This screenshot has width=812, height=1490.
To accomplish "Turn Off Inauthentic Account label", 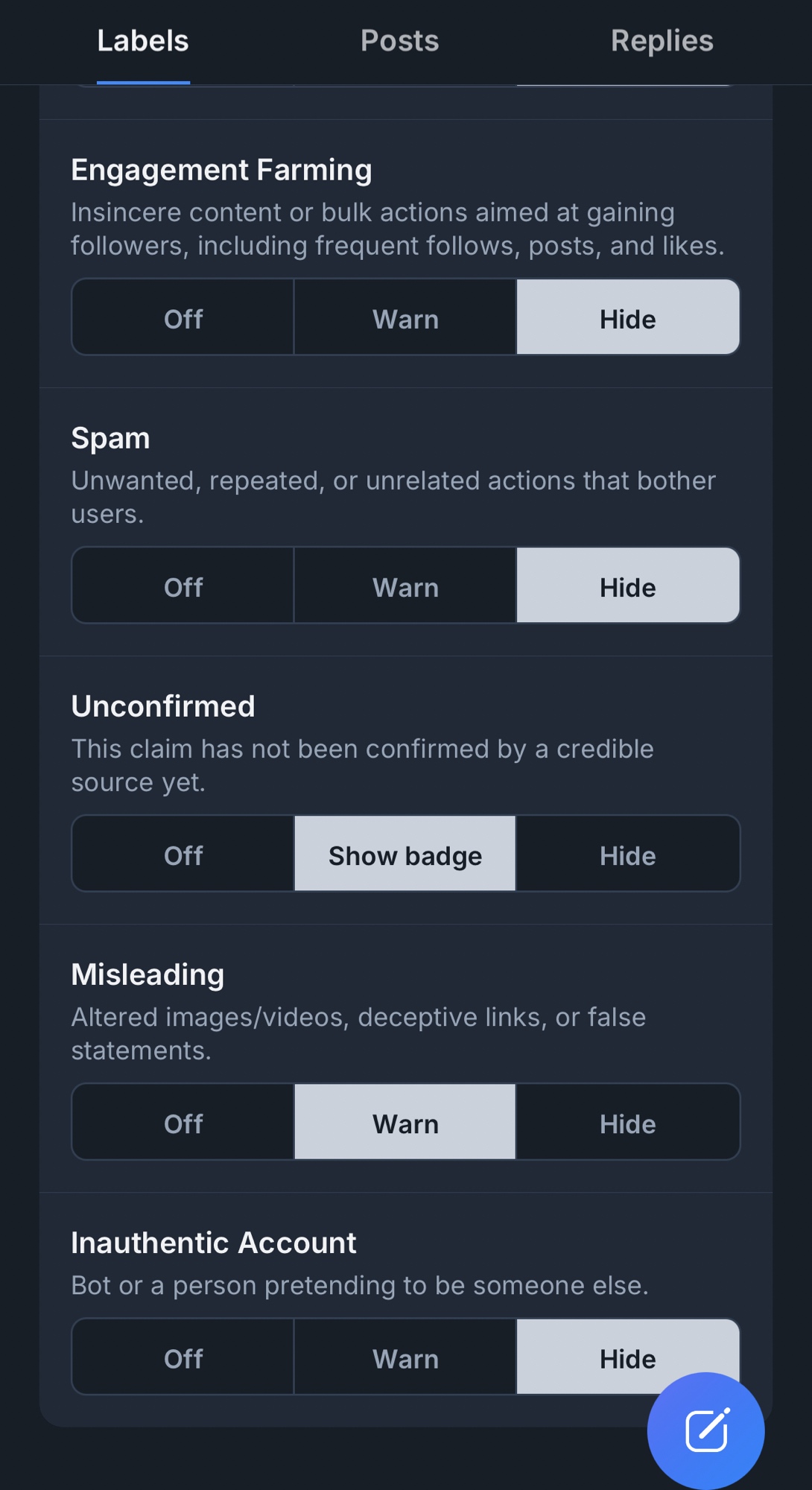I will click(x=183, y=1357).
